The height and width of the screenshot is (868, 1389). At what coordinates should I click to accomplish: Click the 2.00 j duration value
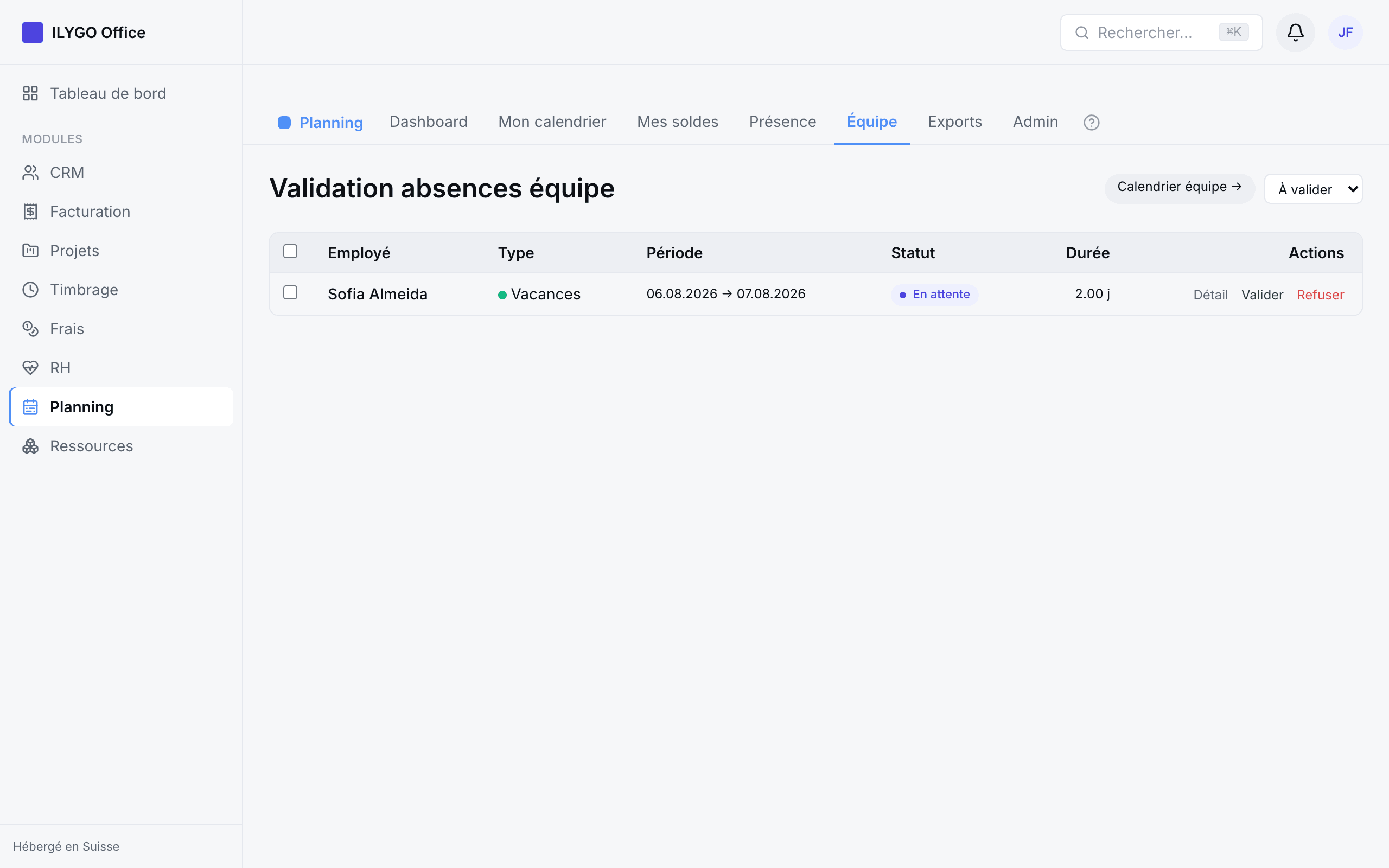(1092, 294)
